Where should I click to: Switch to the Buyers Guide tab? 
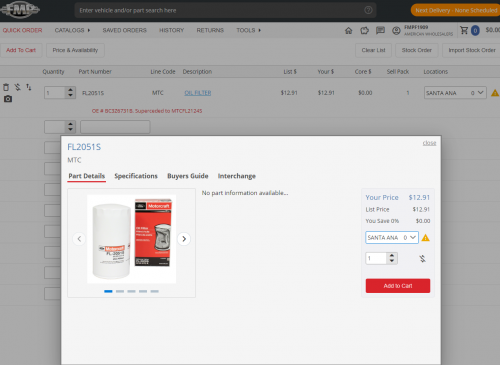pos(188,176)
